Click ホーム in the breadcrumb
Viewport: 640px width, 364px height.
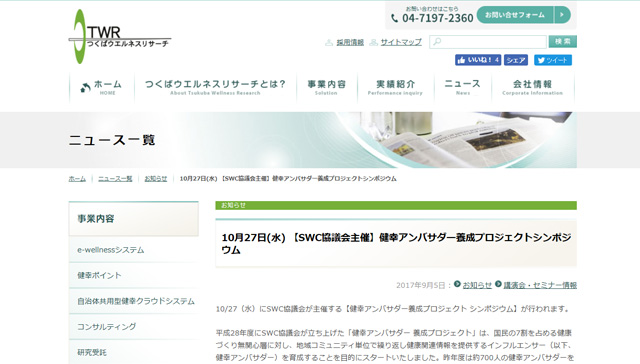[x=77, y=179]
